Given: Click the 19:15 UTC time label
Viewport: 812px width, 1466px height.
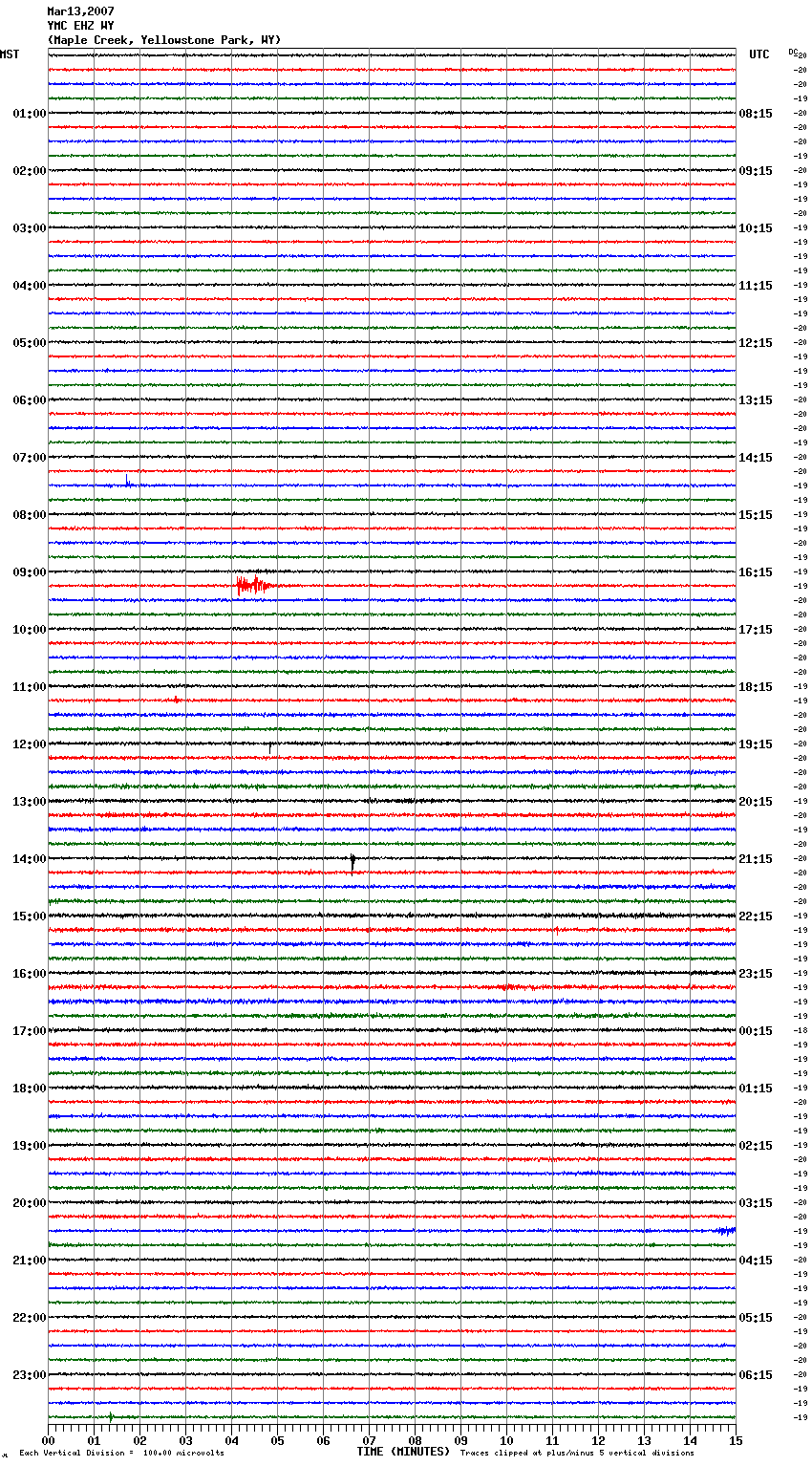Looking at the screenshot, I should [x=756, y=744].
